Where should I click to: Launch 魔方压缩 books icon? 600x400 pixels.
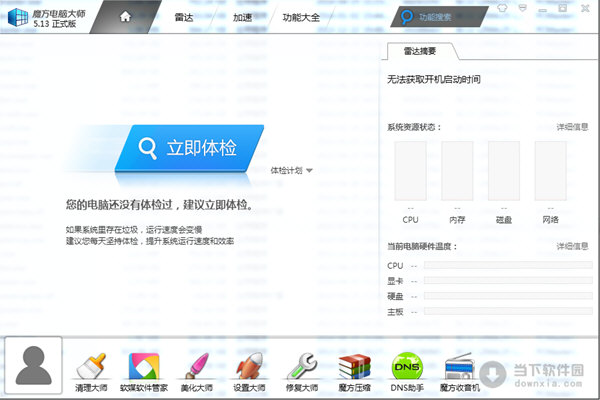point(354,367)
